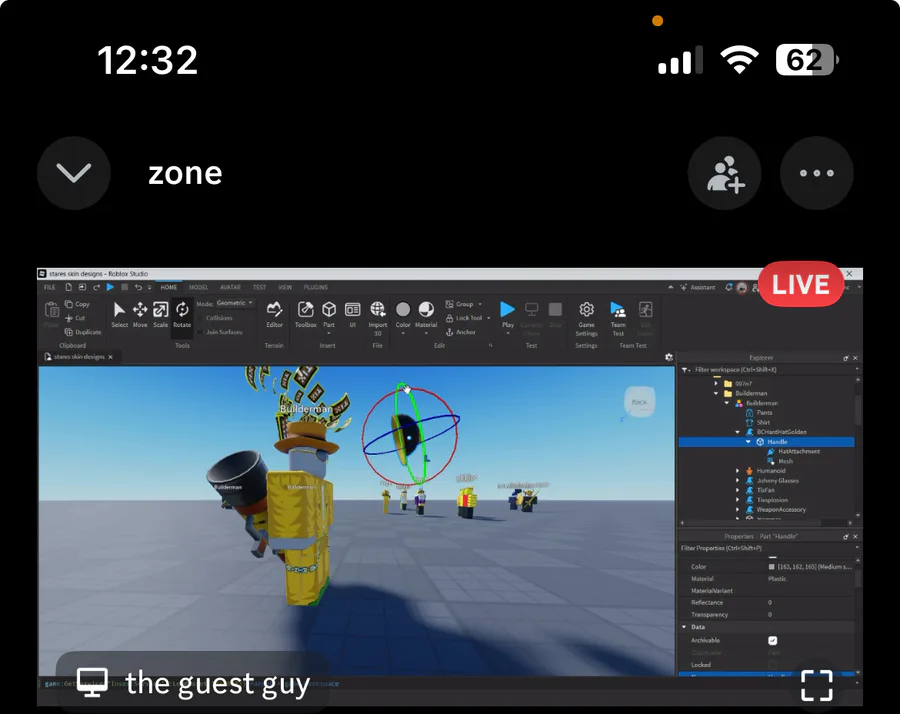Expand the 007n7 folder
The height and width of the screenshot is (714, 900).
[x=716, y=383]
